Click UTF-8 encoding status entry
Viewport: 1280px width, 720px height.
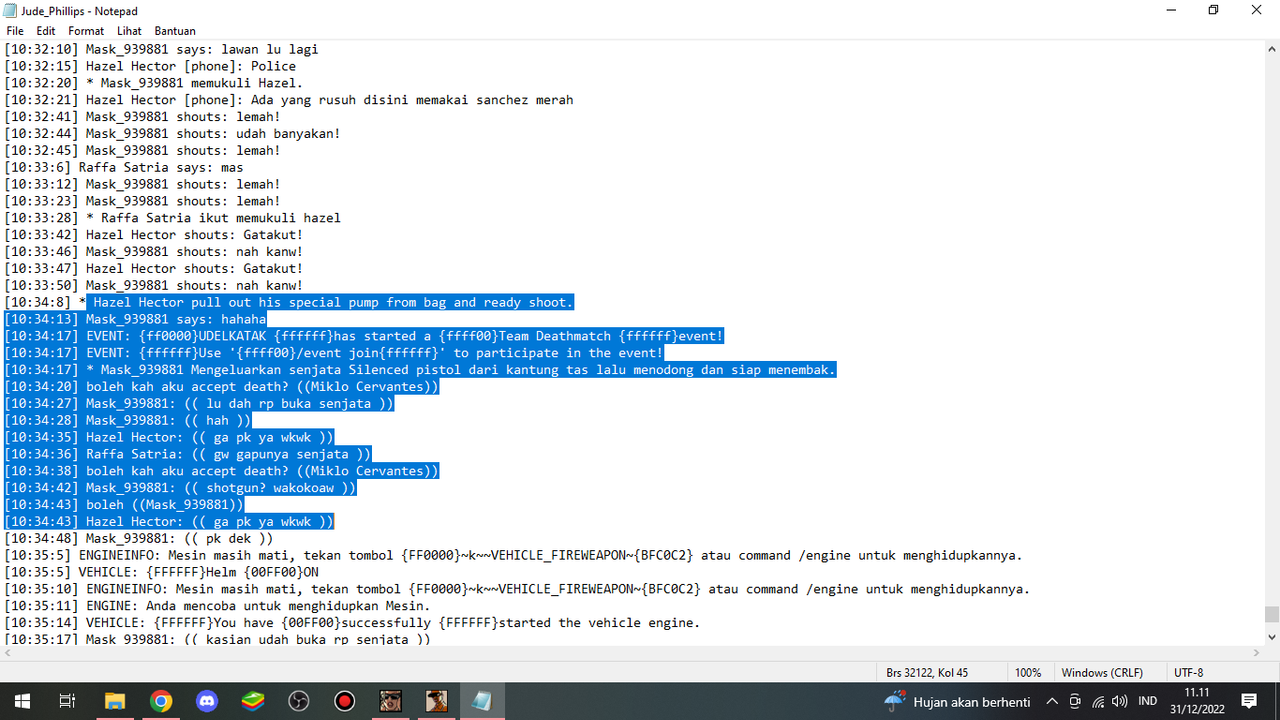point(1189,673)
